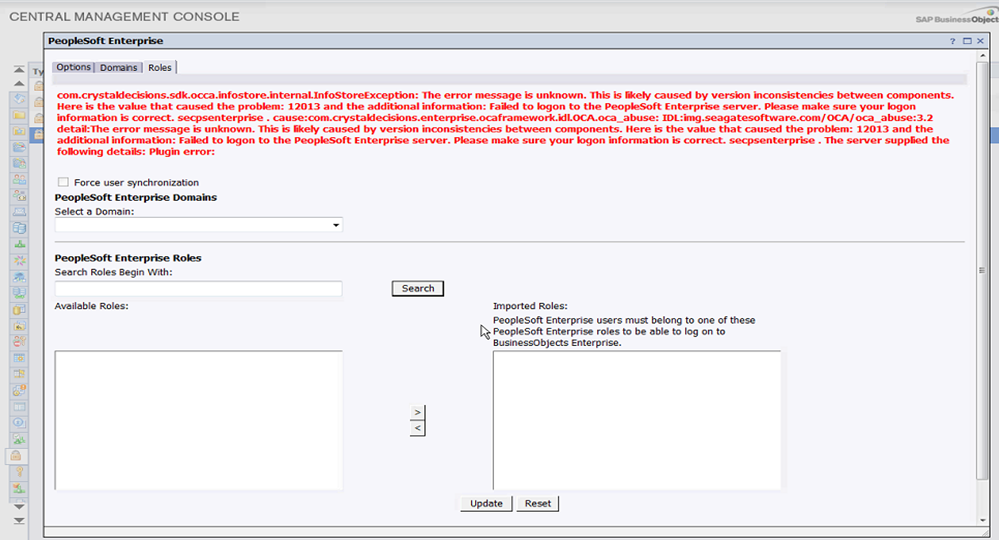
Task: Open the multicolored starburst sidebar icon
Action: click(19, 260)
